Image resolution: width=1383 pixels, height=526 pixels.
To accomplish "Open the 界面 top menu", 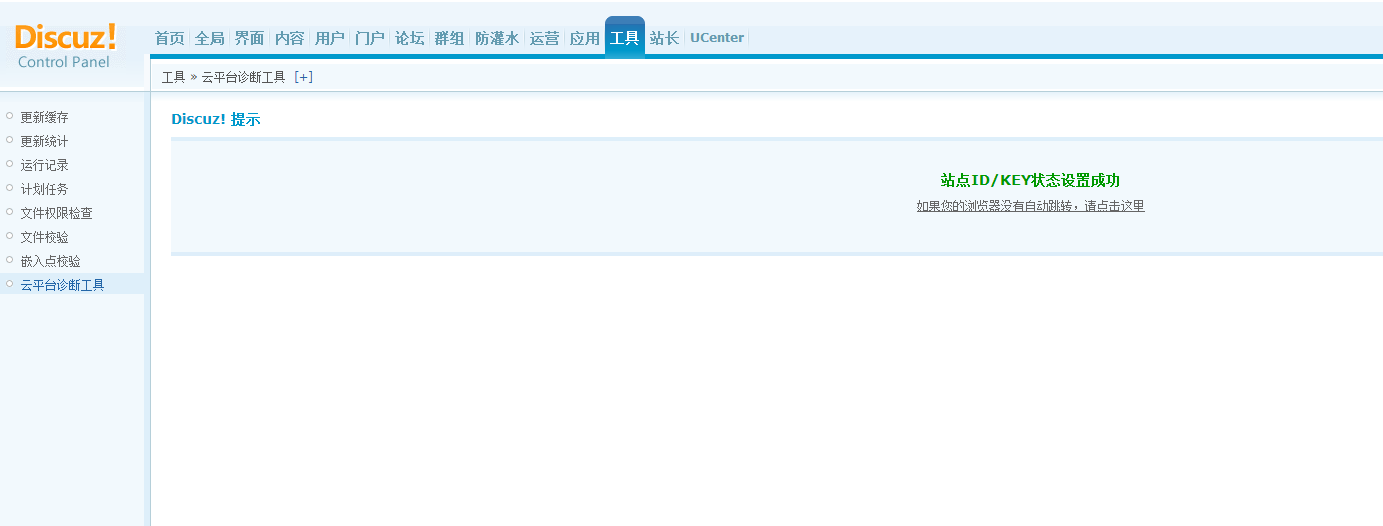I will click(x=249, y=38).
